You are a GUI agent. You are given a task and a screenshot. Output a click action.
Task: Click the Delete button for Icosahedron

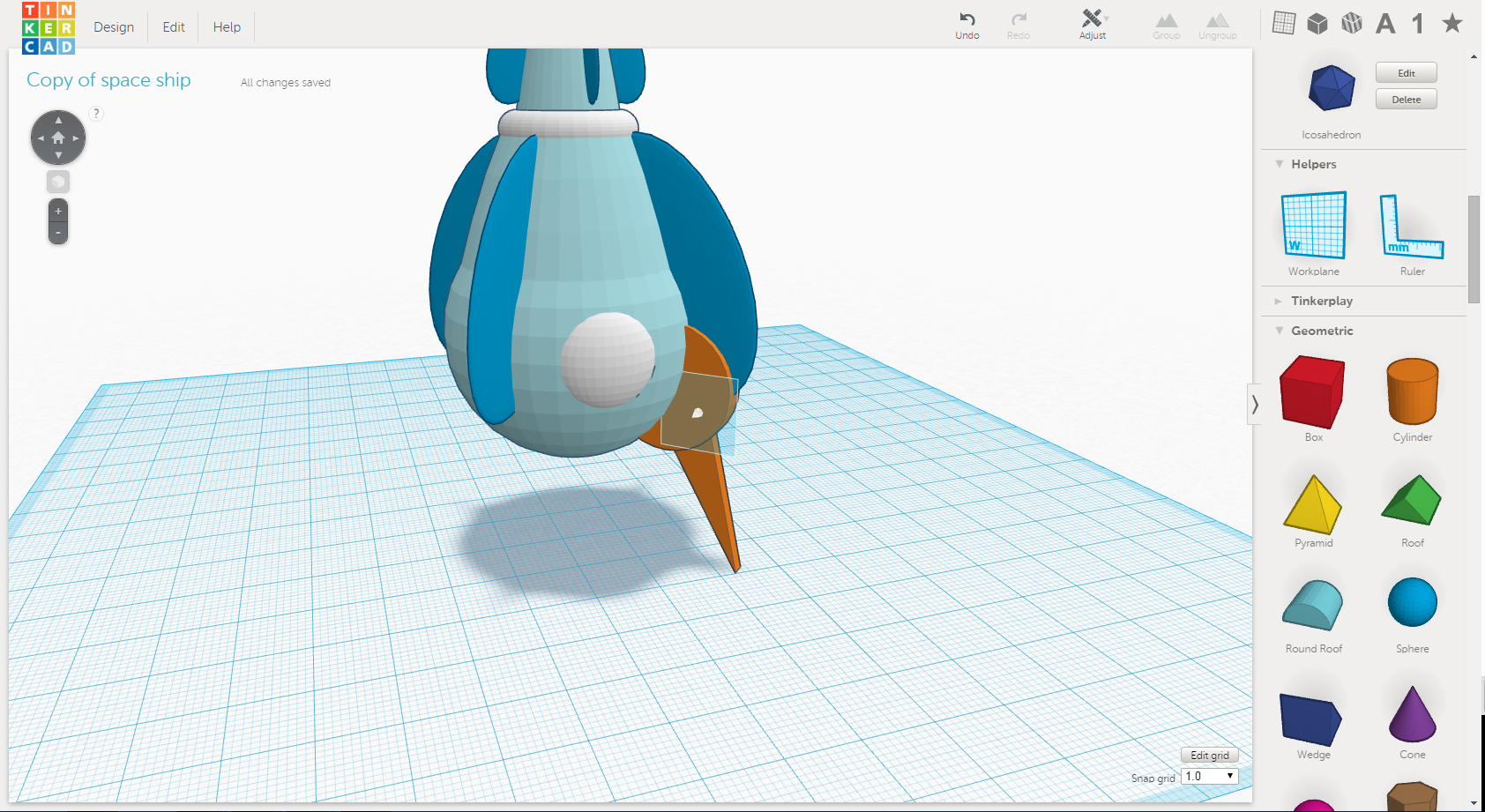[x=1407, y=100]
